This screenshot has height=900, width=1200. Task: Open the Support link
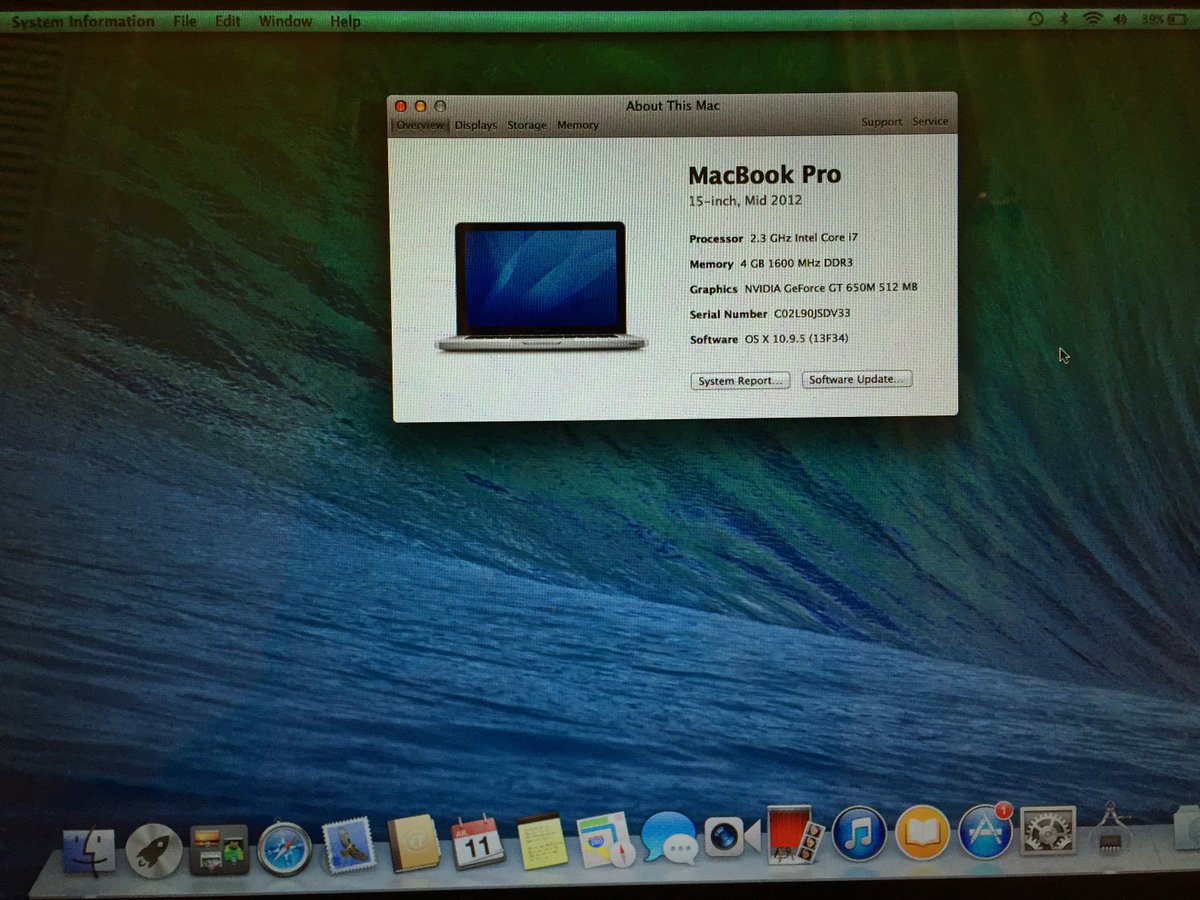882,122
